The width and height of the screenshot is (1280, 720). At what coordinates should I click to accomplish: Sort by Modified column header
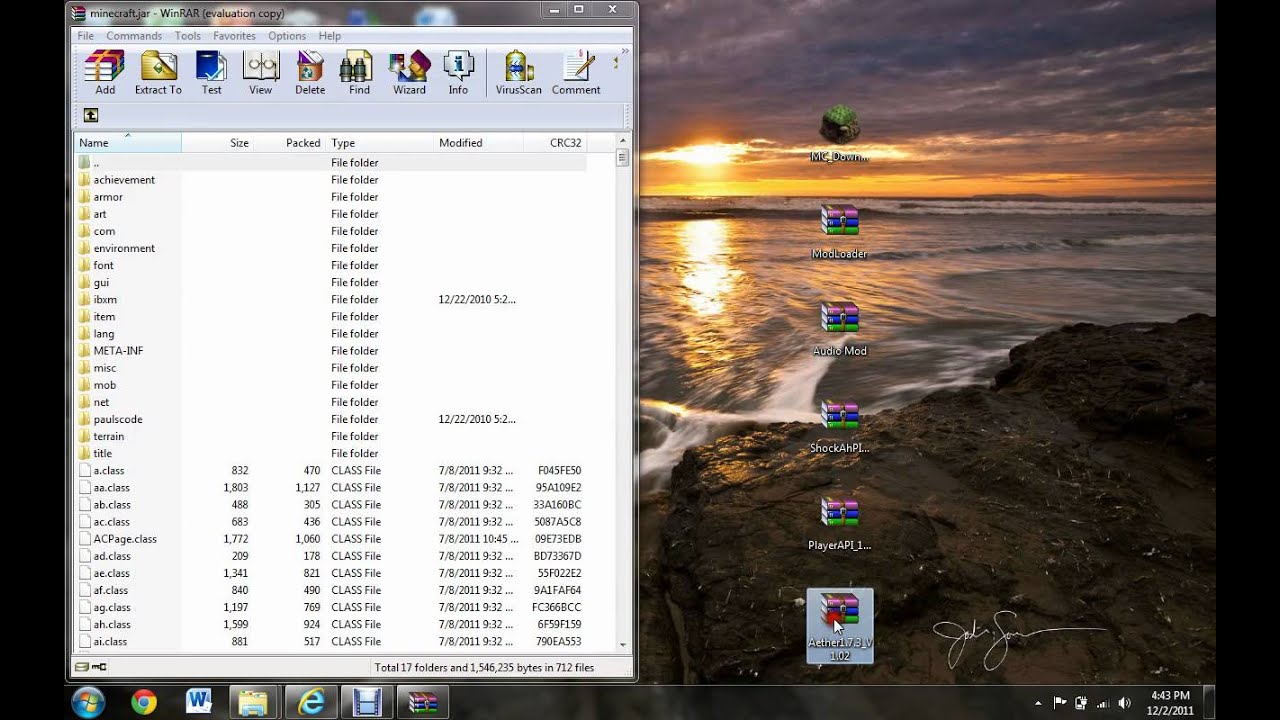(478, 143)
